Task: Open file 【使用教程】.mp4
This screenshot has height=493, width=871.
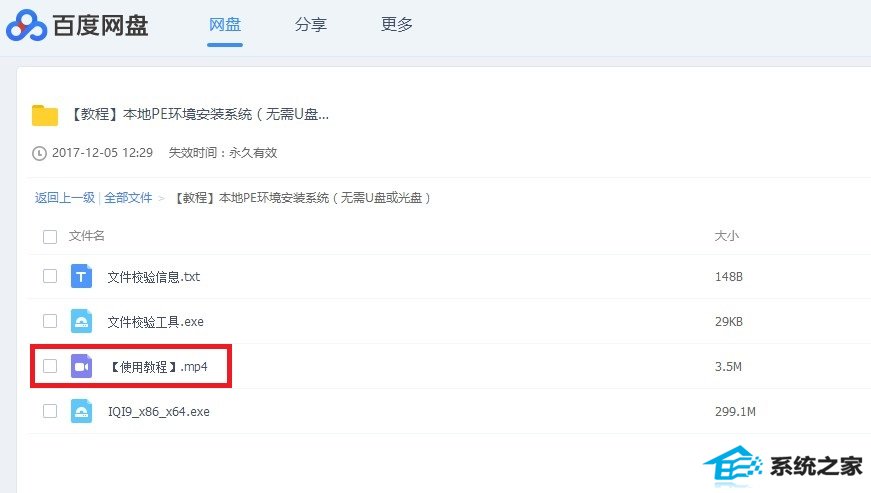Action: point(158,366)
